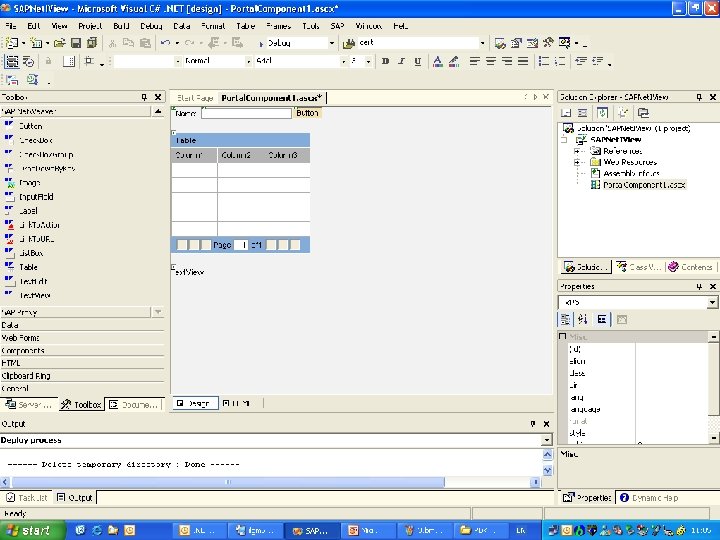
Task: Click the Copy icon
Action: point(129,43)
